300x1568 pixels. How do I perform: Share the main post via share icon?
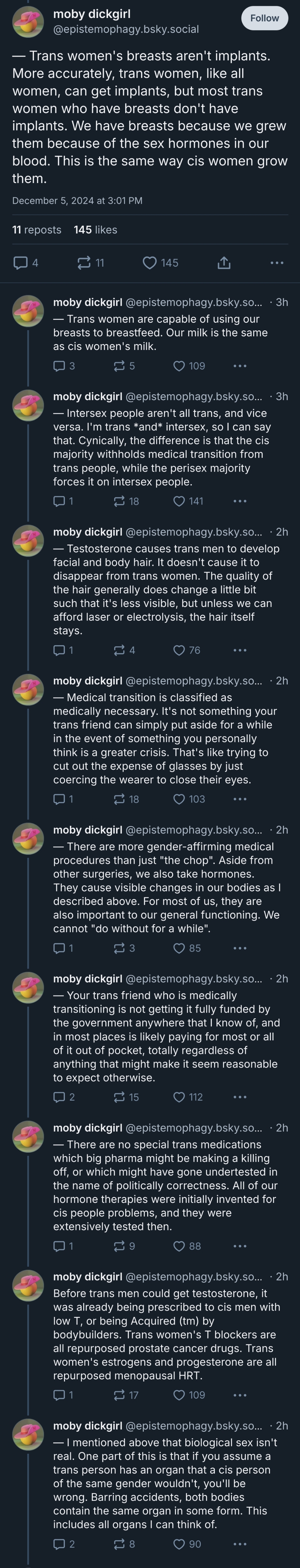point(224,263)
